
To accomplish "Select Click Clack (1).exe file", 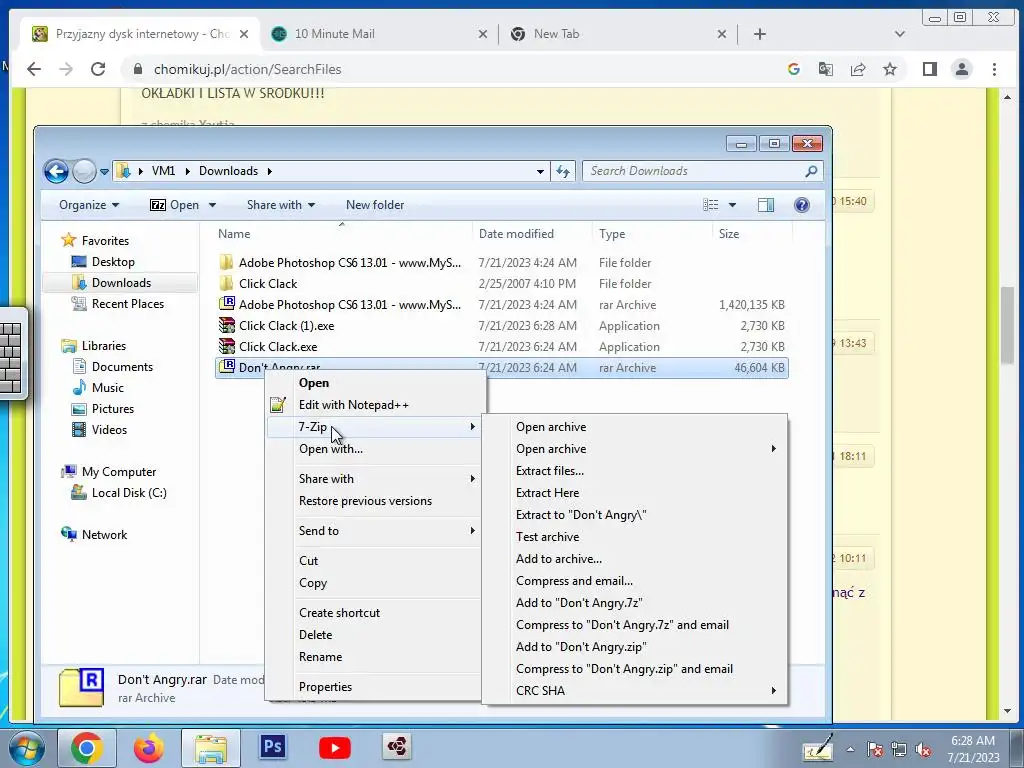I will (286, 325).
